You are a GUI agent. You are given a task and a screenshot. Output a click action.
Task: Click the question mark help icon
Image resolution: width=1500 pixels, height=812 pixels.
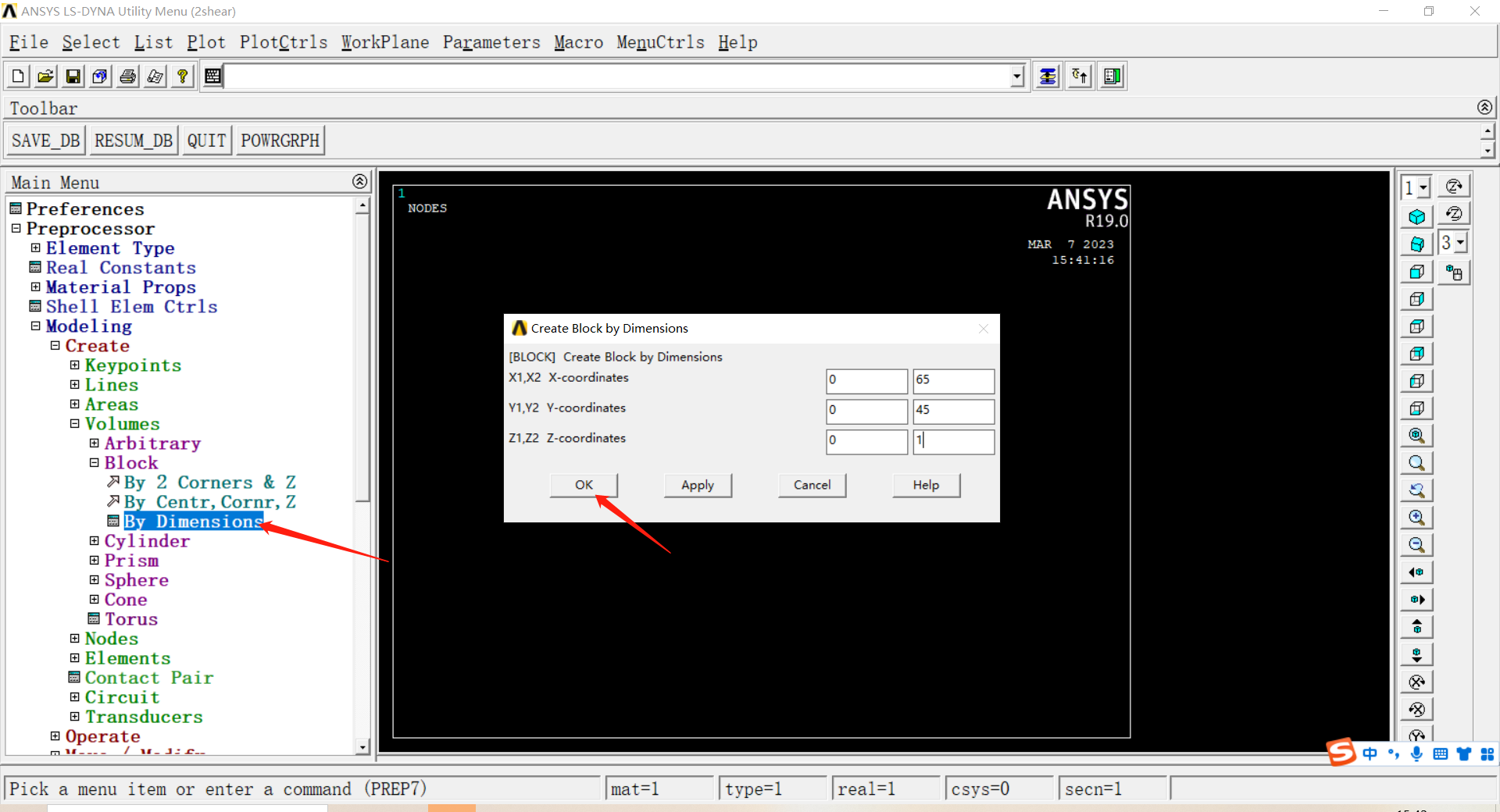pyautogui.click(x=182, y=77)
